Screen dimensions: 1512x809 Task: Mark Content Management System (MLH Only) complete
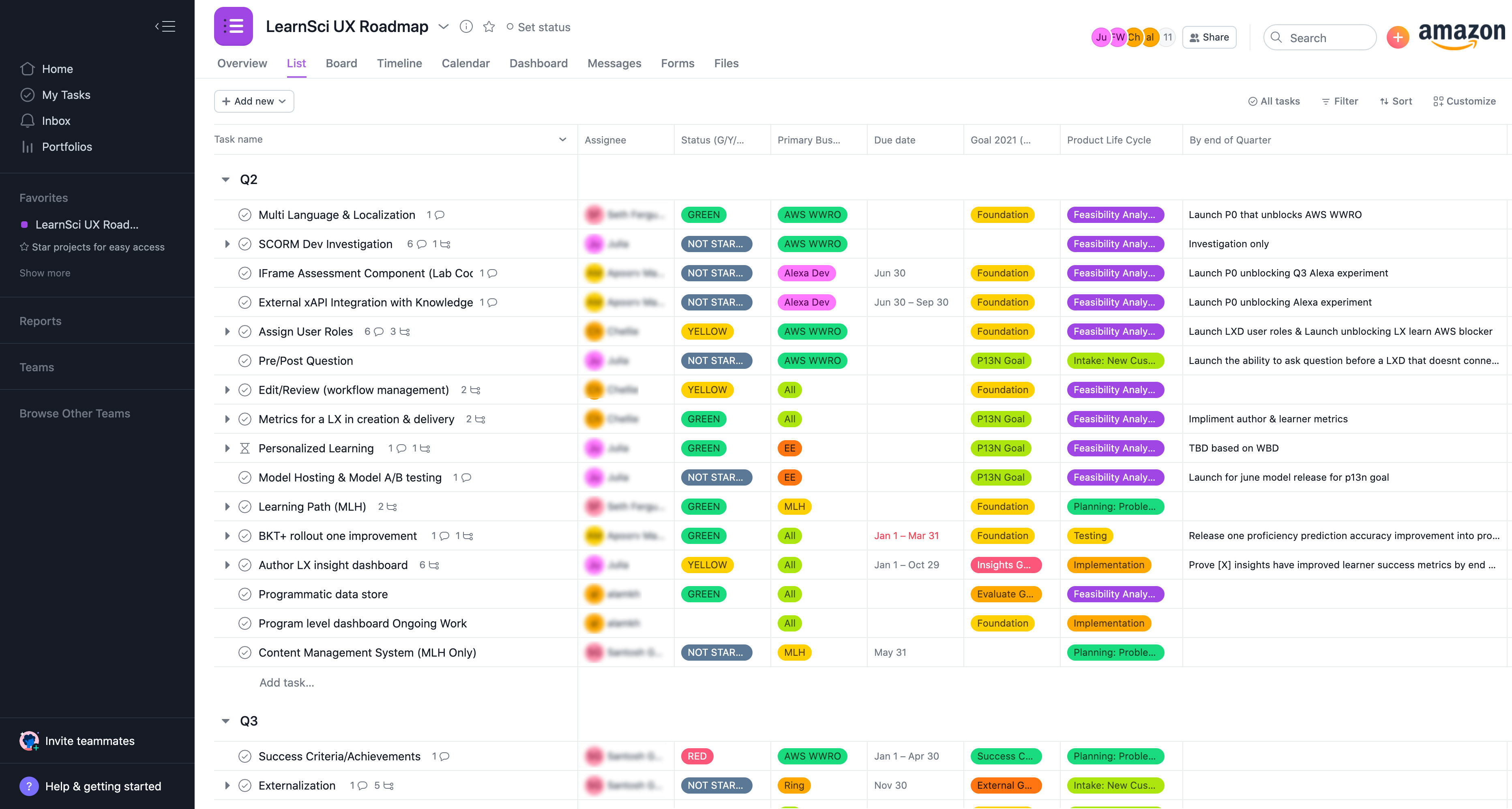[x=245, y=653]
